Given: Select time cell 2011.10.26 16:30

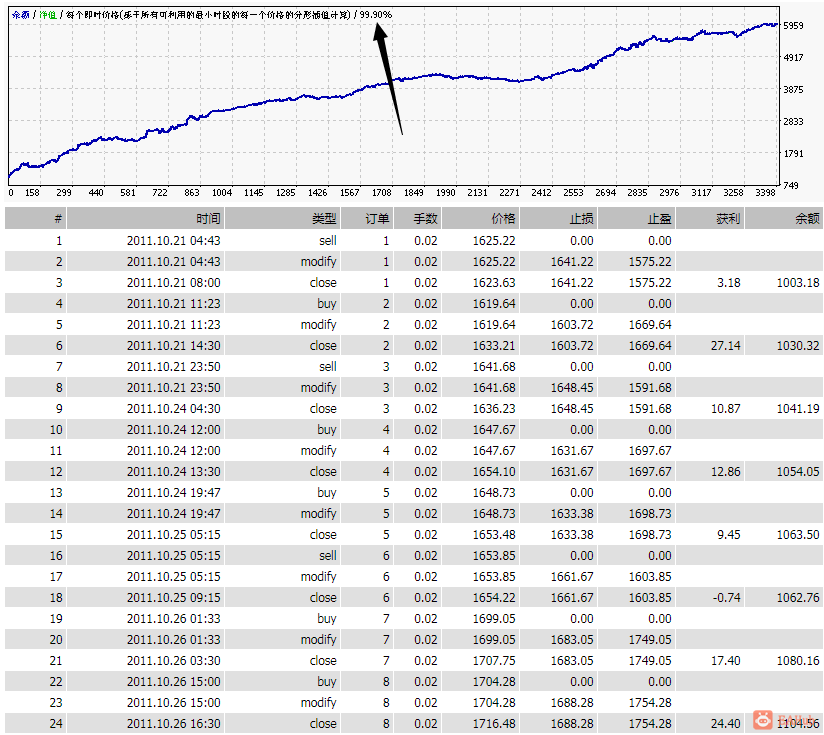Looking at the screenshot, I should (173, 724).
